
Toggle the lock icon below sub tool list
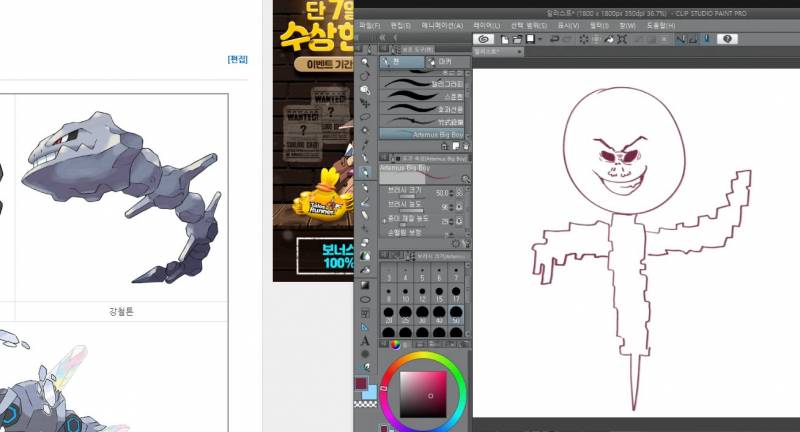445,146
